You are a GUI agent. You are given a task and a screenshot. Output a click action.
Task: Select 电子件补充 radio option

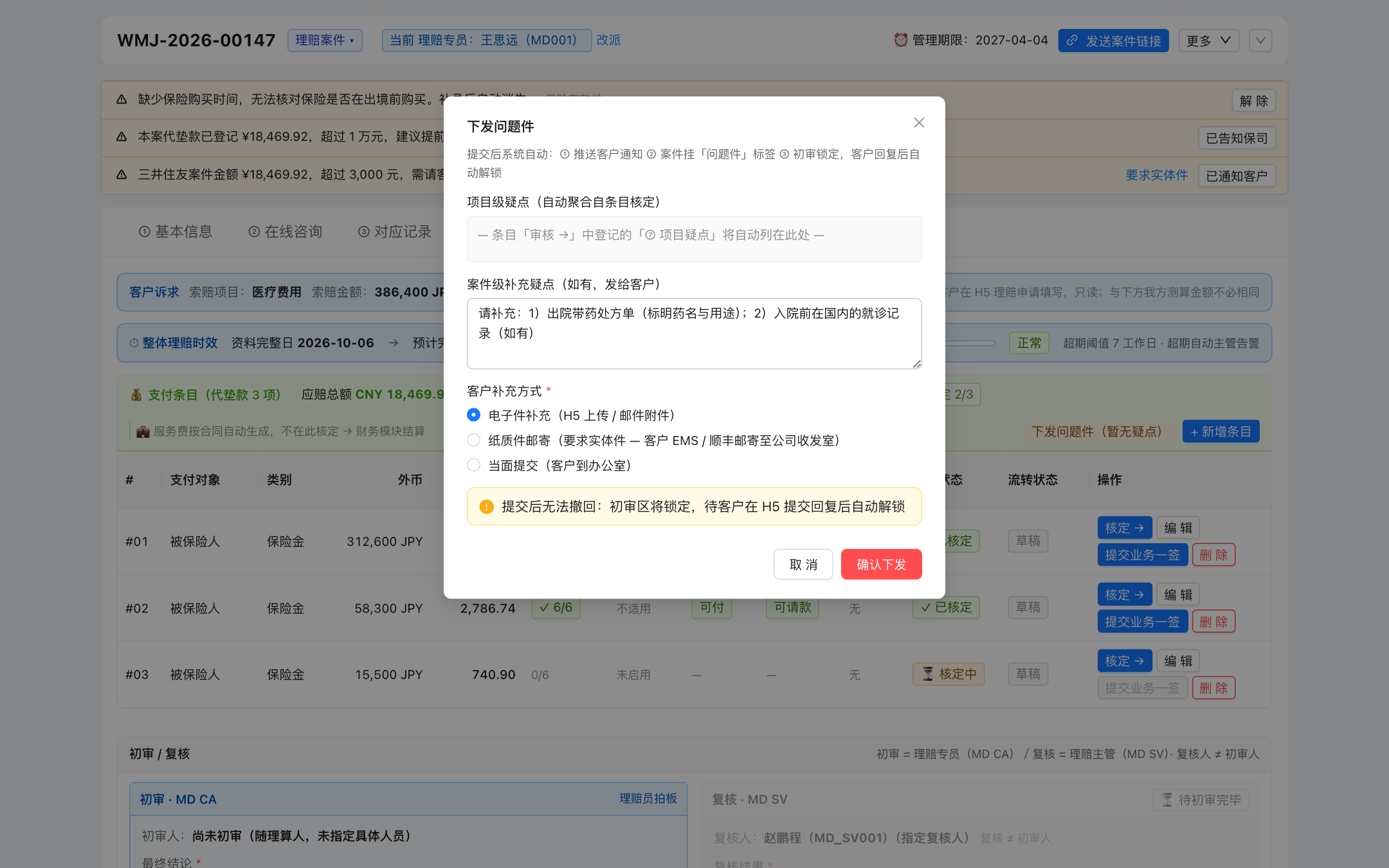tap(474, 415)
